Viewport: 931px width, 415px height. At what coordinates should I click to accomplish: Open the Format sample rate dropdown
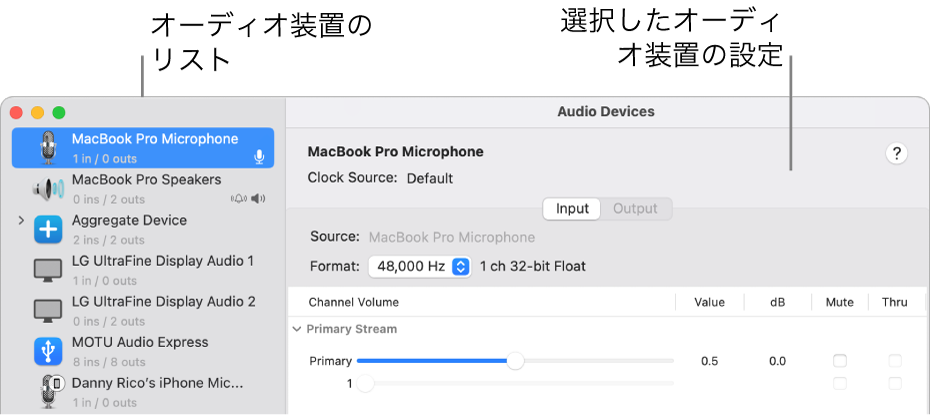(420, 267)
